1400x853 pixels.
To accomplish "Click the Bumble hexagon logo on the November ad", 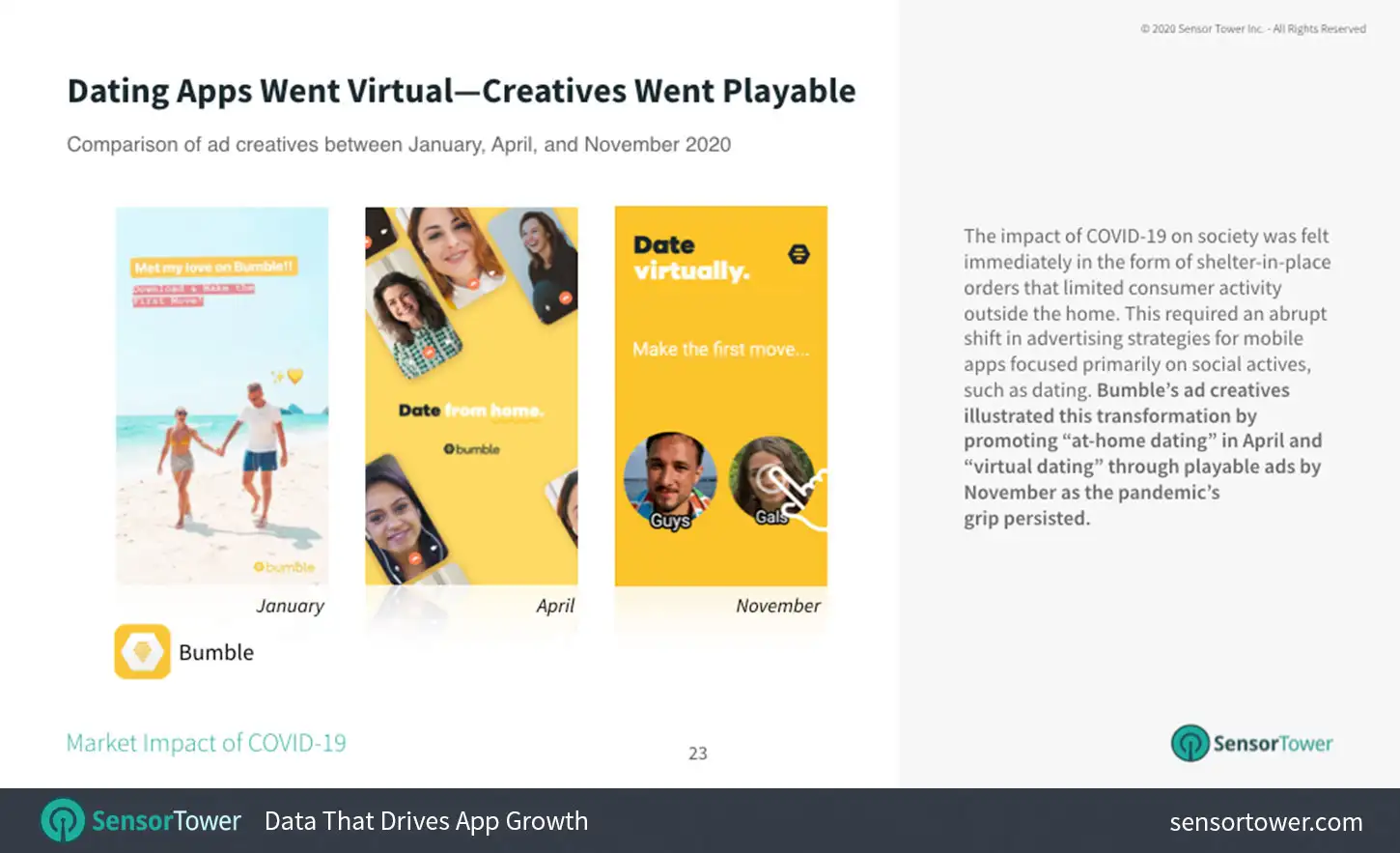I will (x=798, y=254).
